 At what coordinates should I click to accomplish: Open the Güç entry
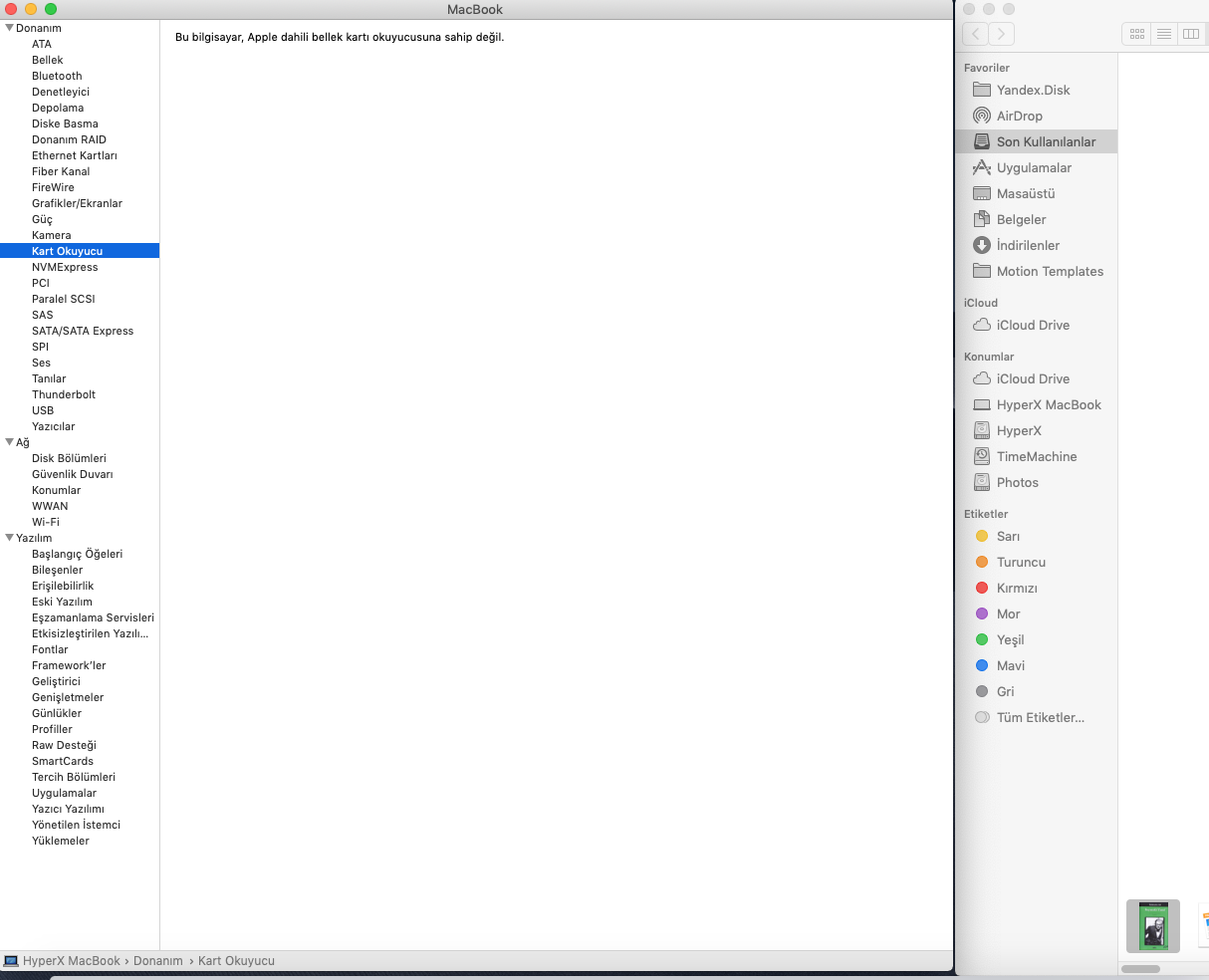tap(42, 219)
